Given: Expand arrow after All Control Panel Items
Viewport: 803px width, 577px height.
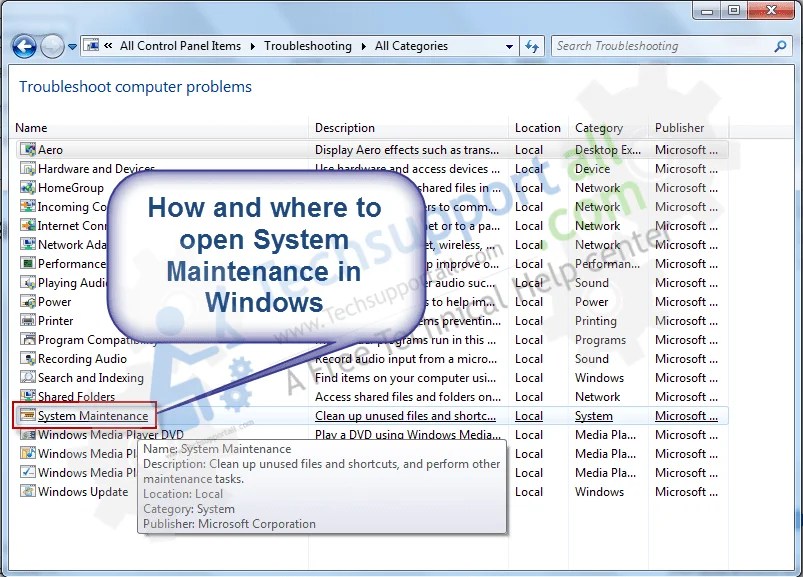Looking at the screenshot, I should click(x=252, y=46).
